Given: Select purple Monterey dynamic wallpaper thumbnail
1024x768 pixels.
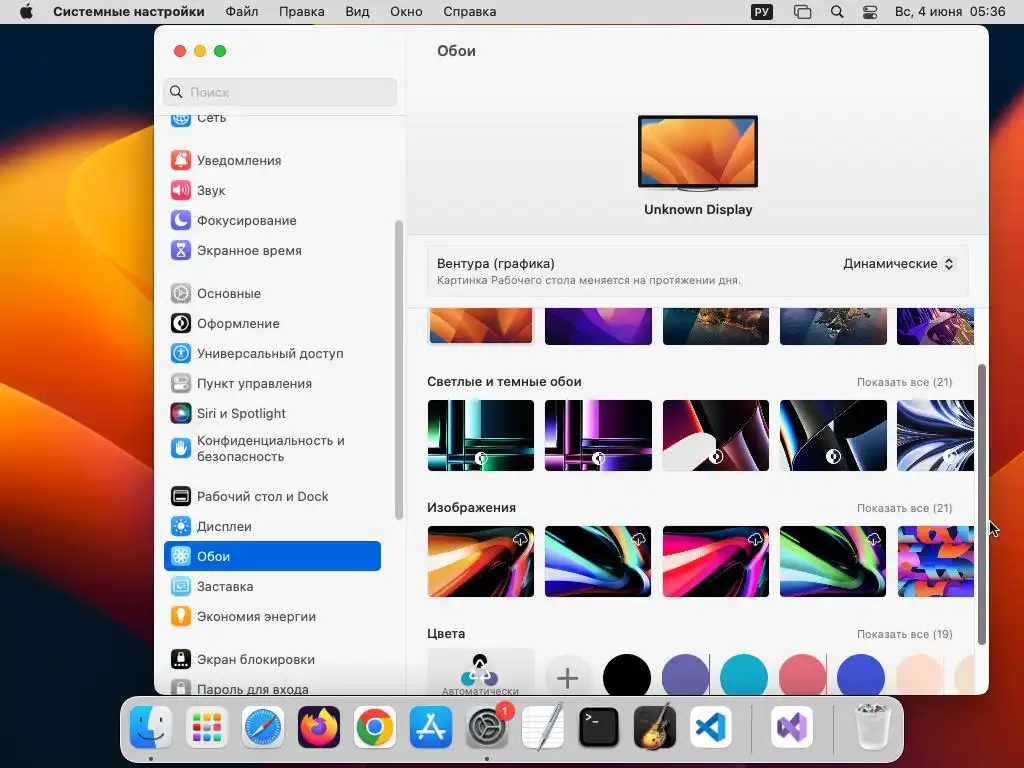Looking at the screenshot, I should coord(598,326).
